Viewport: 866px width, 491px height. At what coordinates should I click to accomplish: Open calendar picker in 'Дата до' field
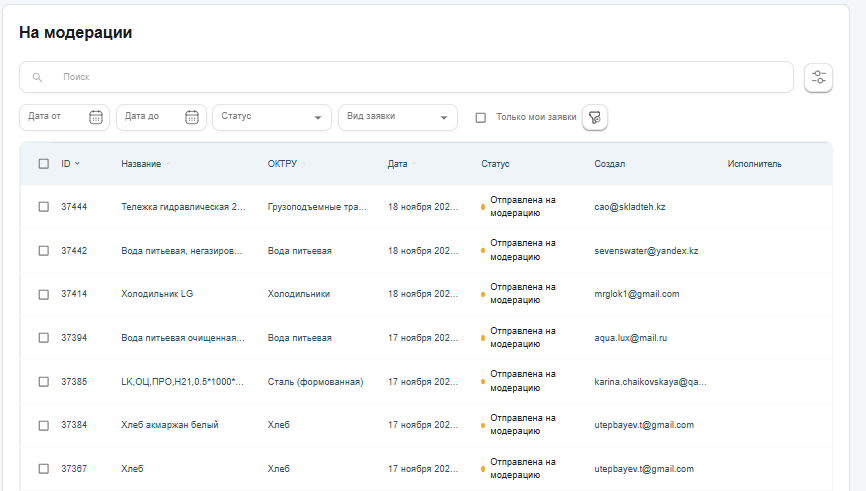pyautogui.click(x=192, y=117)
